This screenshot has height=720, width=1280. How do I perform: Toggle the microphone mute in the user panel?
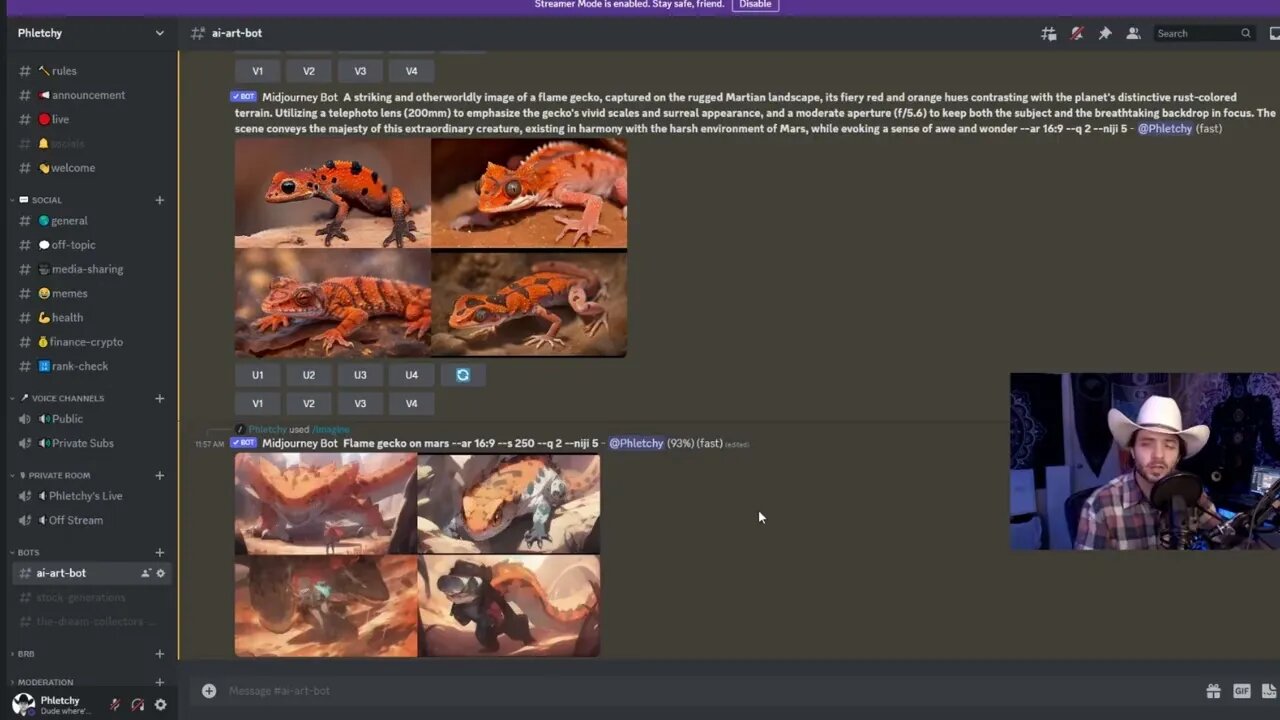pos(115,705)
